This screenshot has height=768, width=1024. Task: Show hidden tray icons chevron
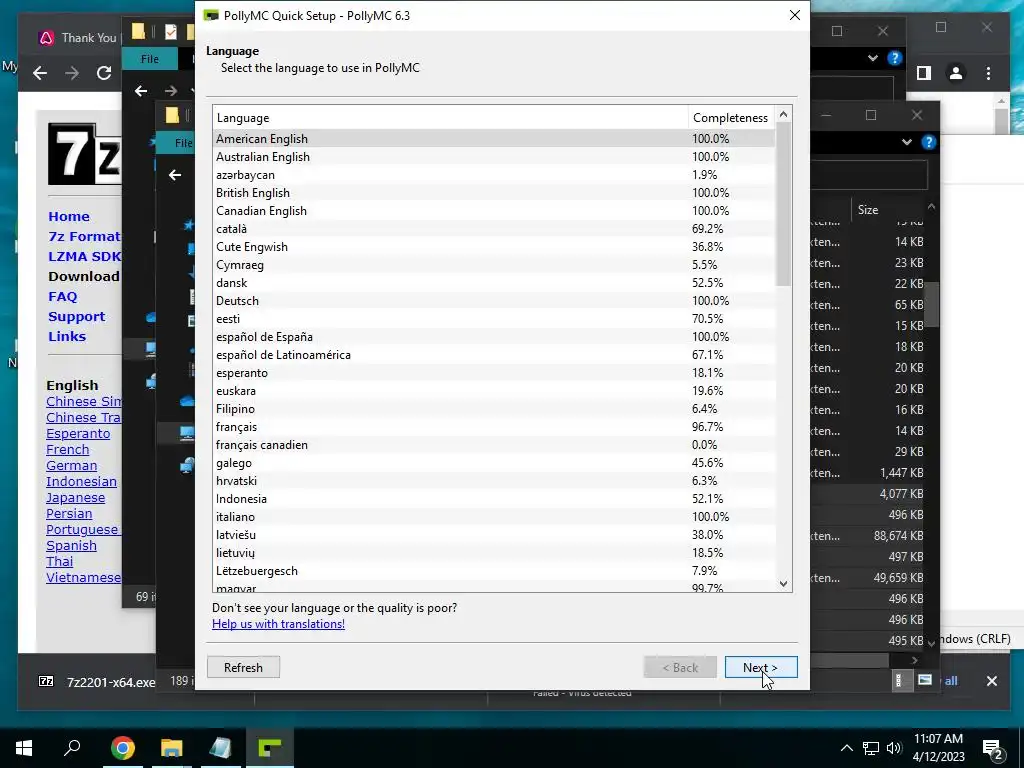point(846,748)
